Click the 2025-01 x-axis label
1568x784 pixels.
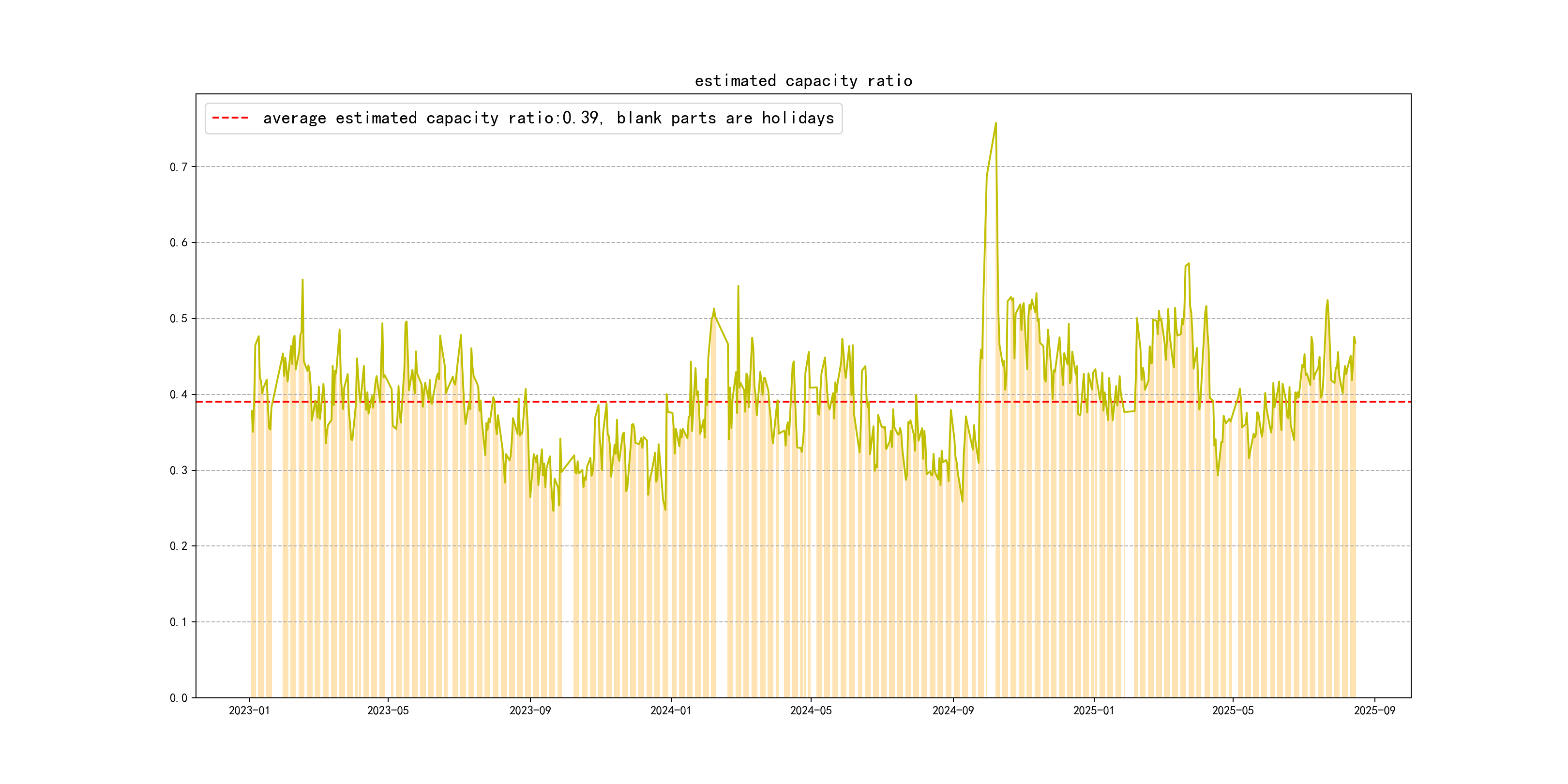[1094, 711]
